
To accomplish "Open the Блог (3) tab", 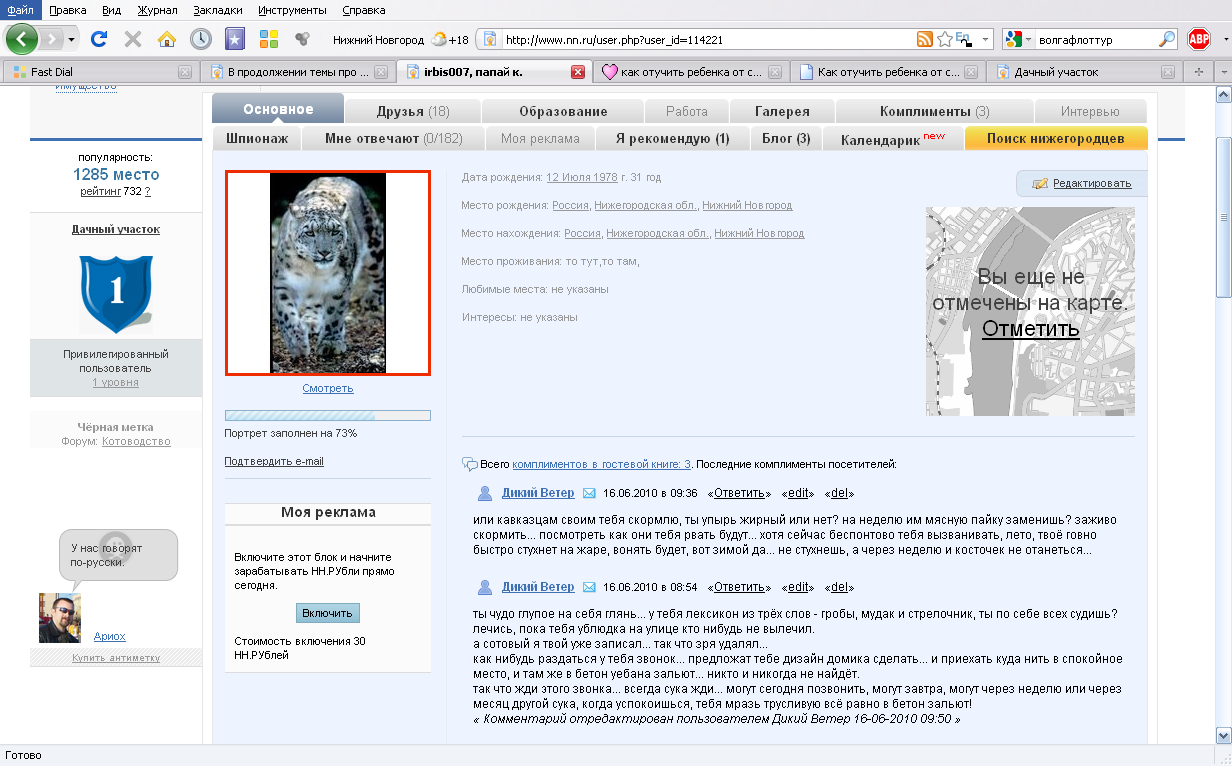I will 786,139.
